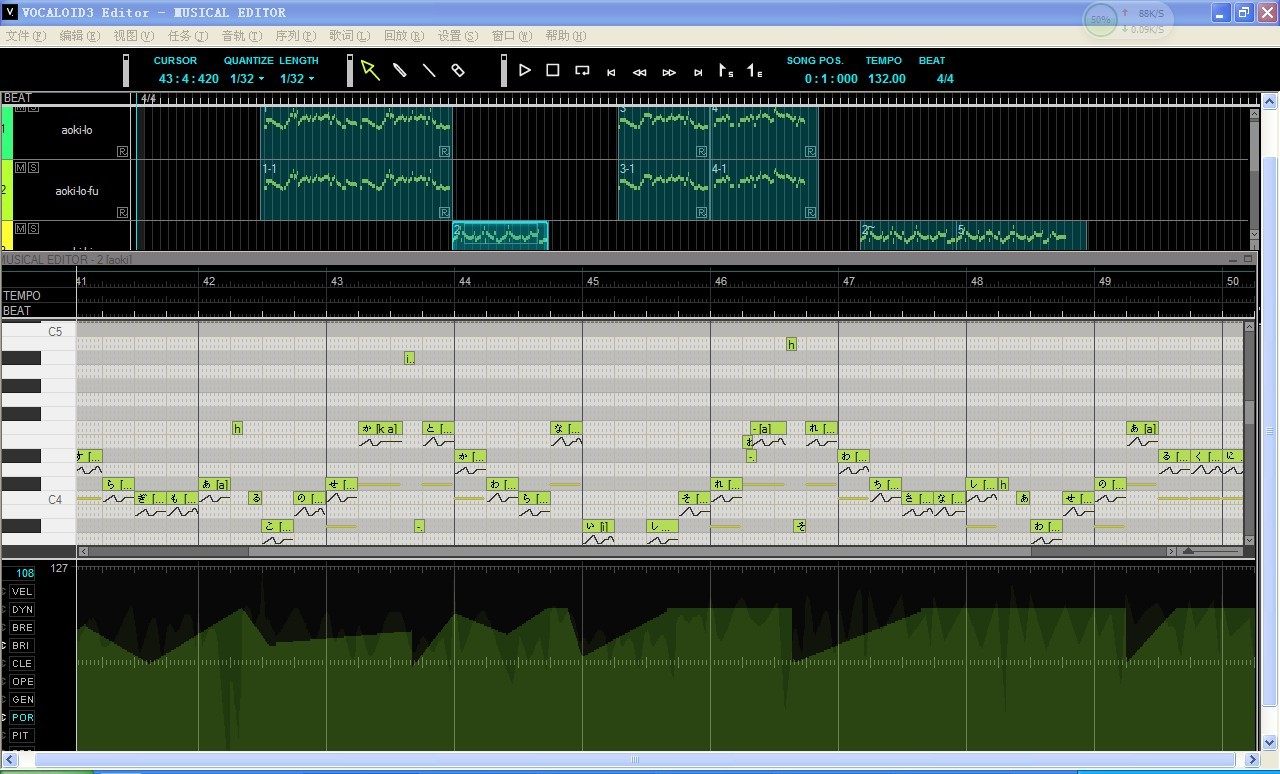The height and width of the screenshot is (774, 1280).
Task: Select the PIT parameter button
Action: 22,736
